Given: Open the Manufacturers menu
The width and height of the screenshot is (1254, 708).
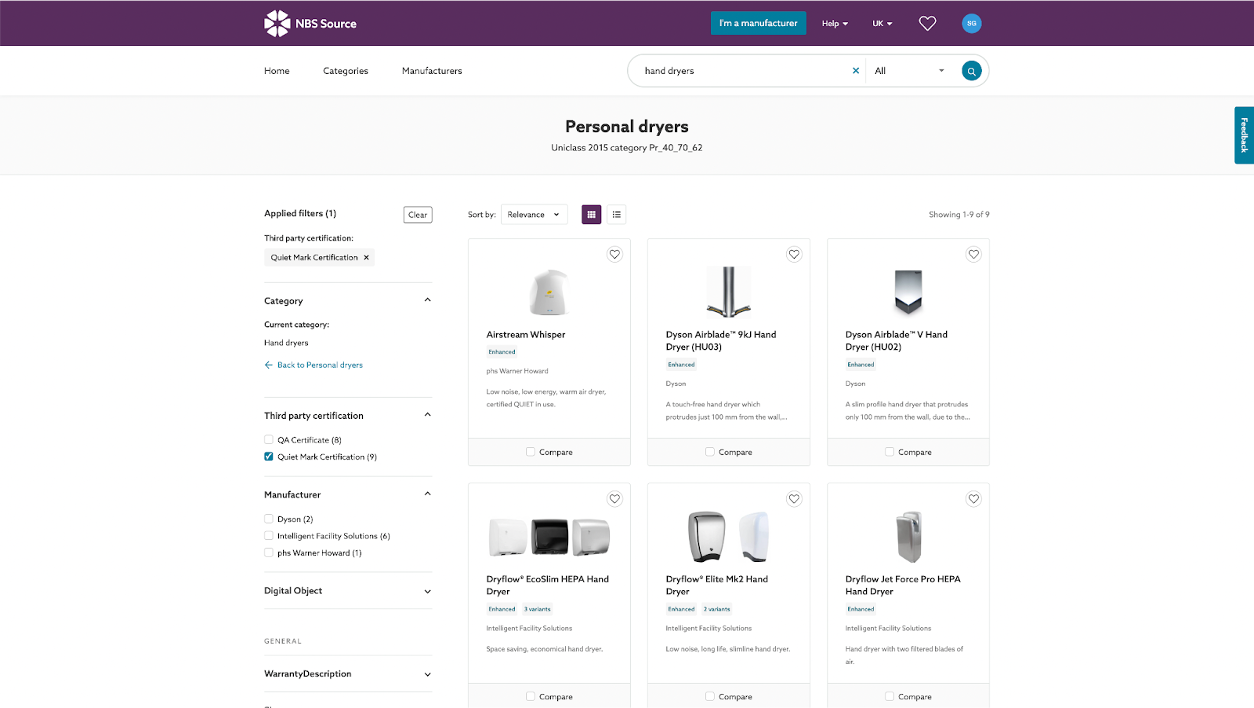Looking at the screenshot, I should click(x=432, y=71).
